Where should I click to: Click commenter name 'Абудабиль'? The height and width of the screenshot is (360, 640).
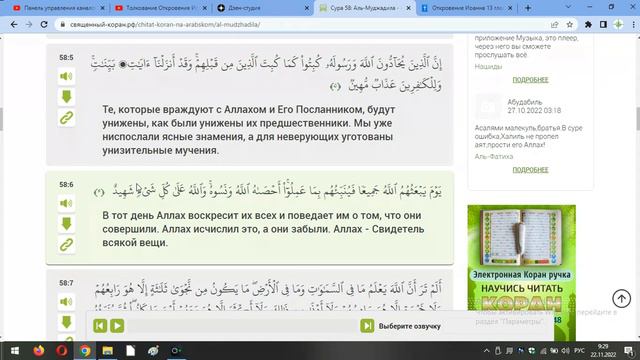pyautogui.click(x=524, y=102)
